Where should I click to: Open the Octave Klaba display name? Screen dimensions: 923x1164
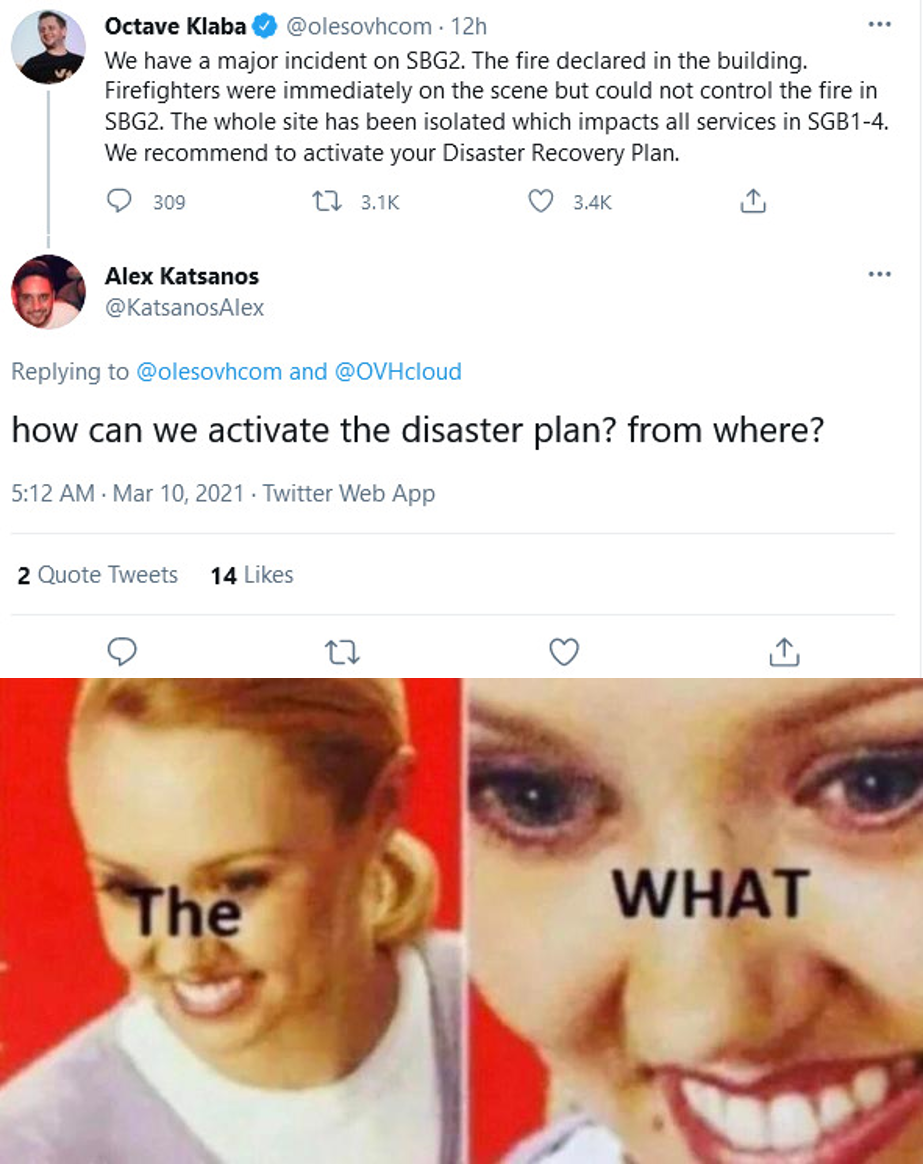175,26
